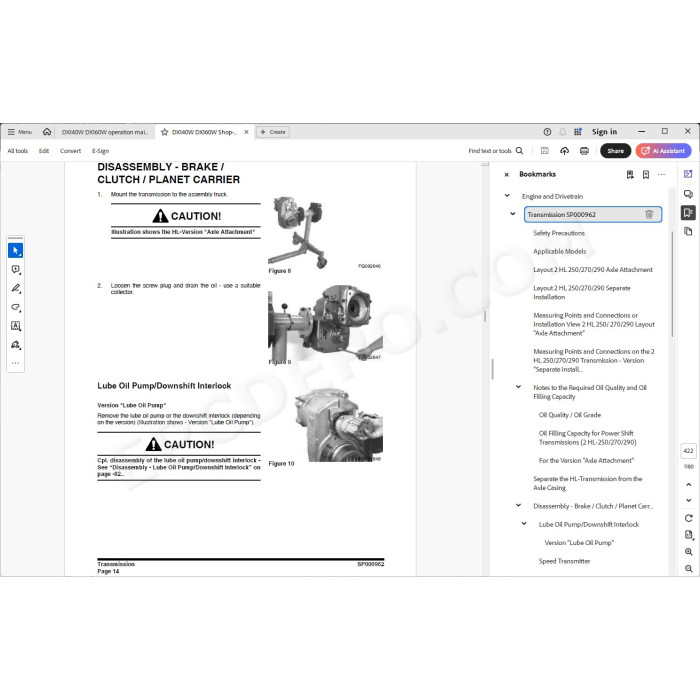Click the page display settings icon
This screenshot has height=700, width=700.
point(688,535)
